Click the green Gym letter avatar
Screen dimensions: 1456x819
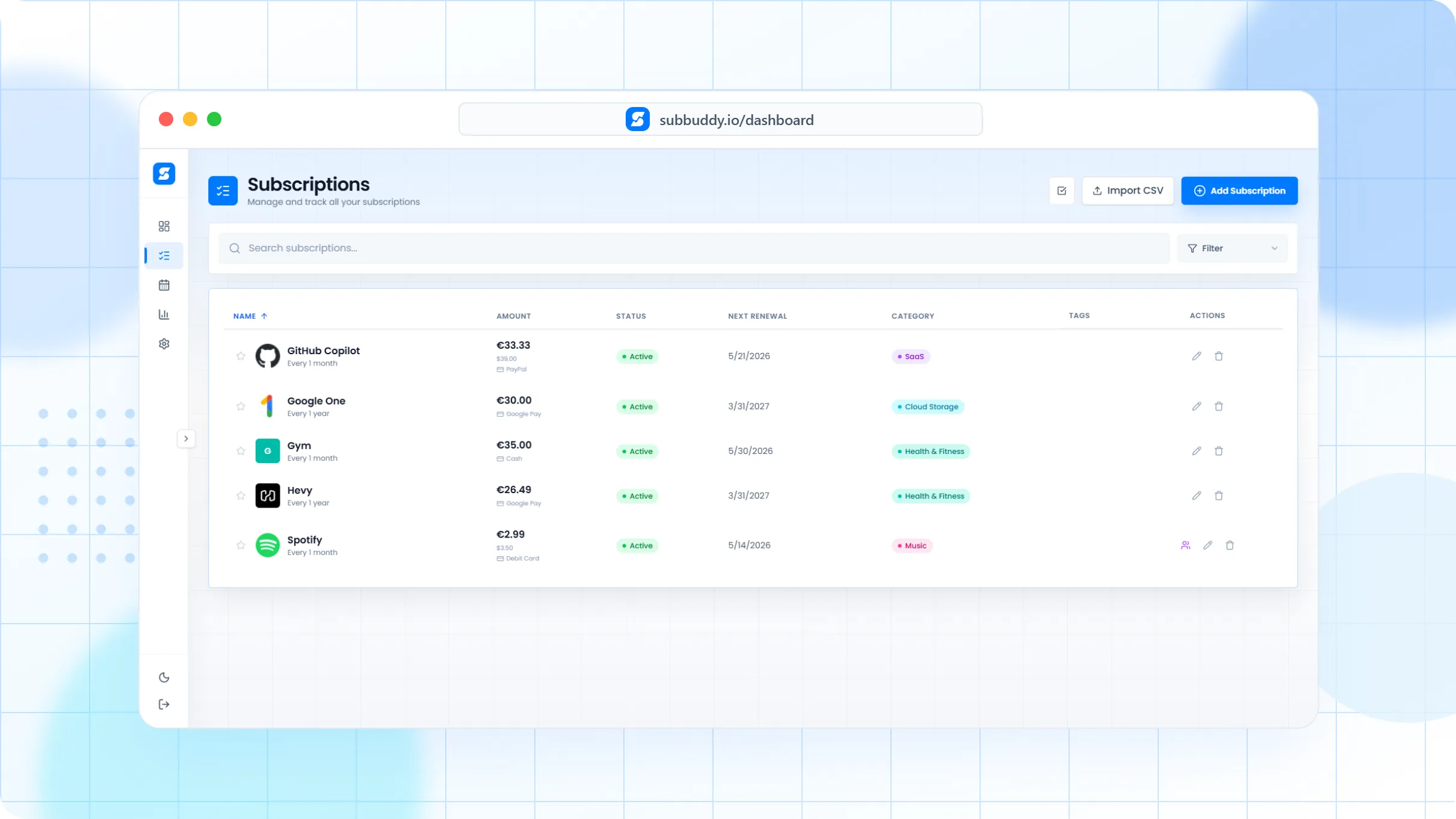point(268,451)
